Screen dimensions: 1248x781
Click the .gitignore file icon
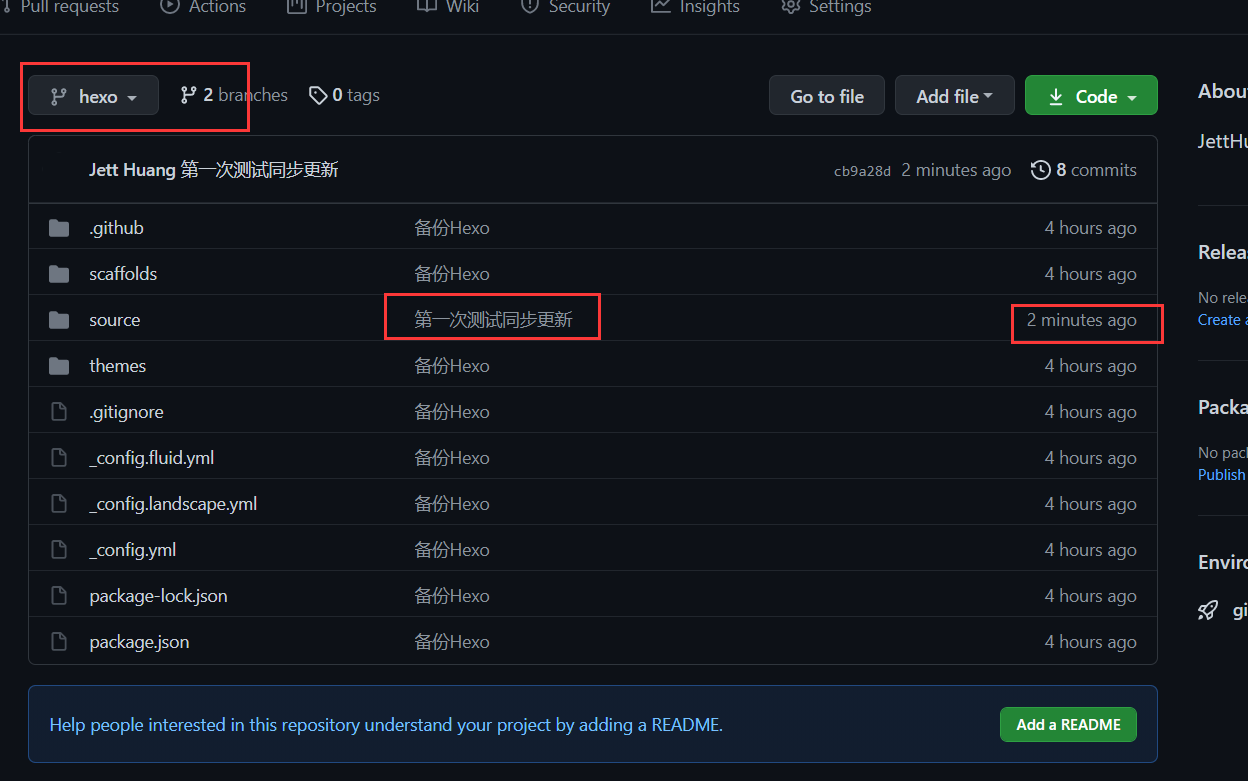59,412
